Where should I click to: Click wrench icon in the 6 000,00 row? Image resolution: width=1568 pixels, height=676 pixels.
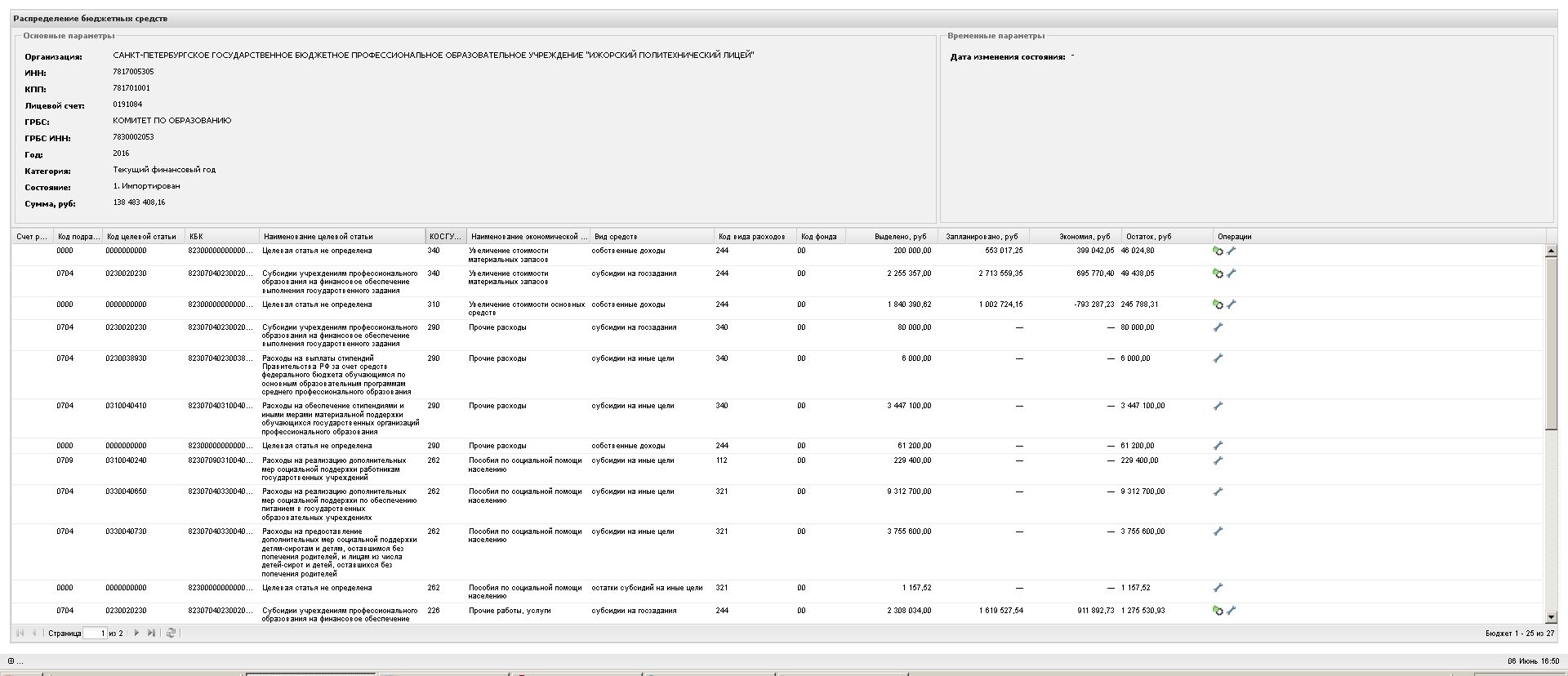coord(1218,358)
